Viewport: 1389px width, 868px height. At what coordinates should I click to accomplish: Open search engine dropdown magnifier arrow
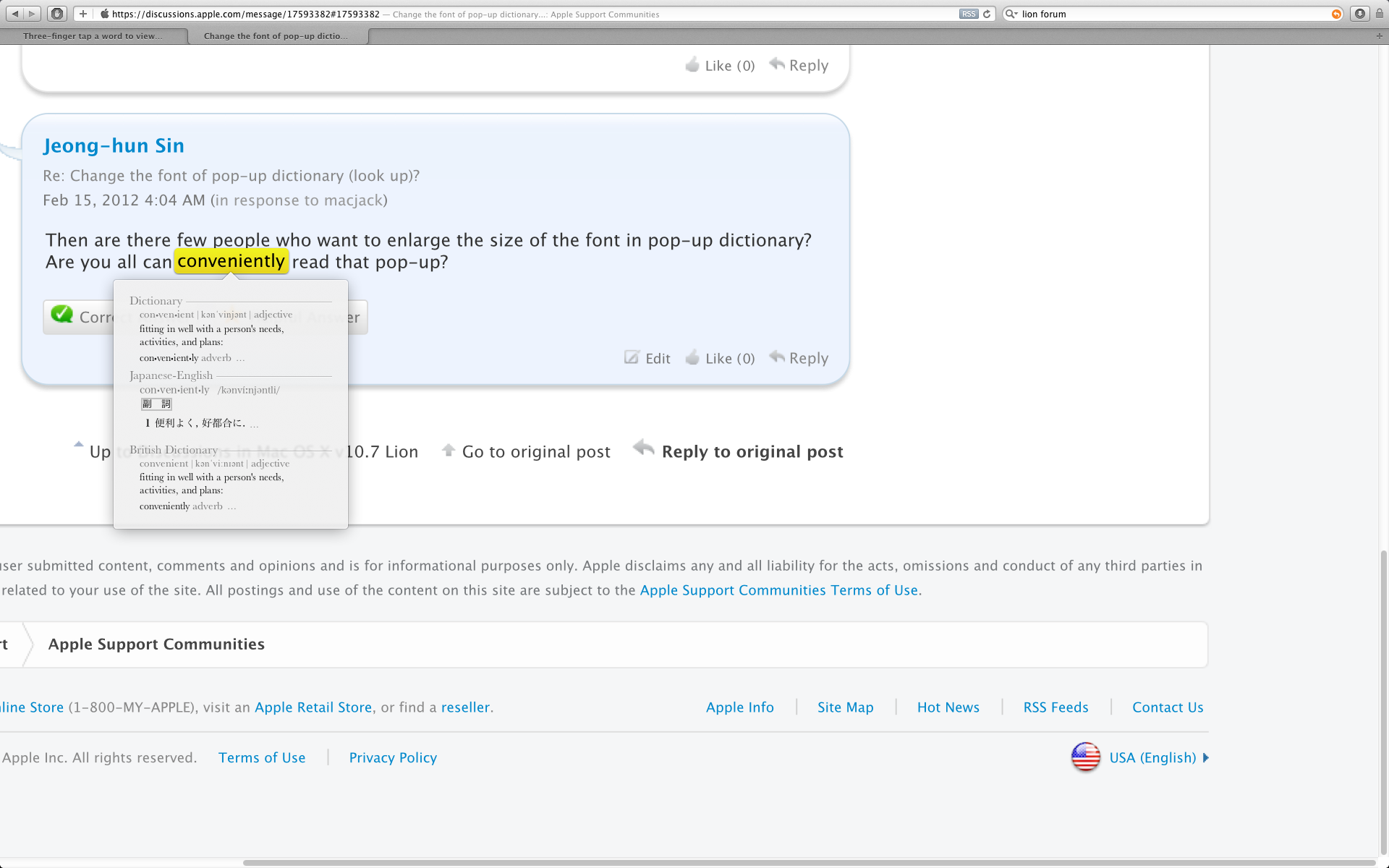[x=1011, y=14]
